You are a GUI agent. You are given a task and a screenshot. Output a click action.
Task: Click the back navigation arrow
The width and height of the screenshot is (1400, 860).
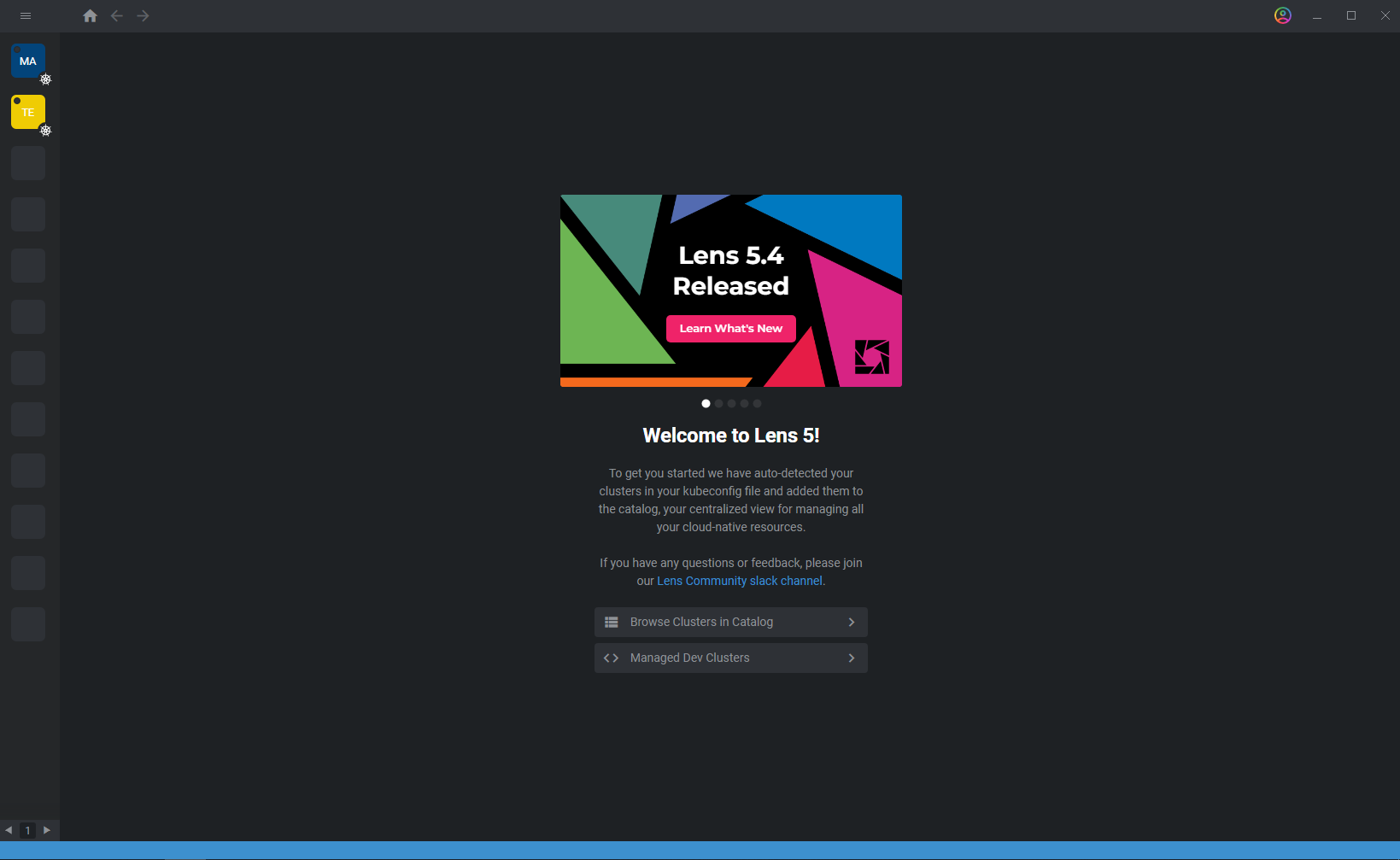click(117, 15)
